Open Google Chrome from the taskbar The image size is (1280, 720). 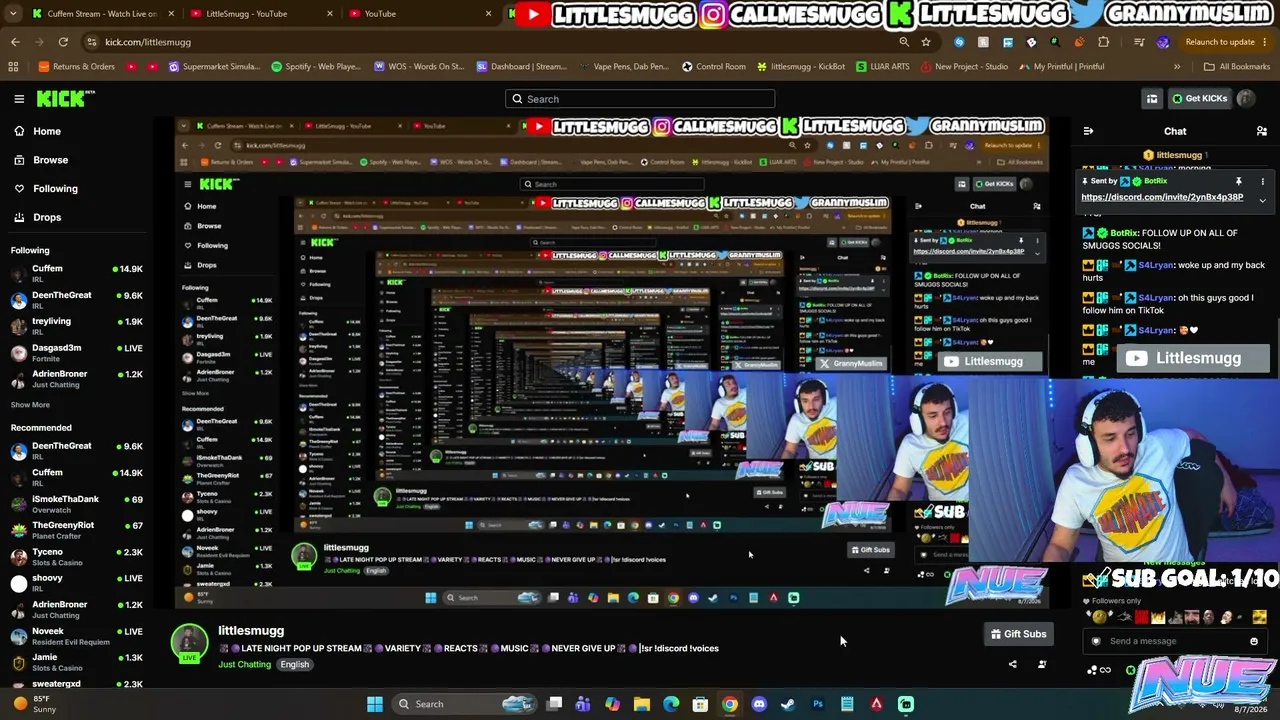(730, 704)
